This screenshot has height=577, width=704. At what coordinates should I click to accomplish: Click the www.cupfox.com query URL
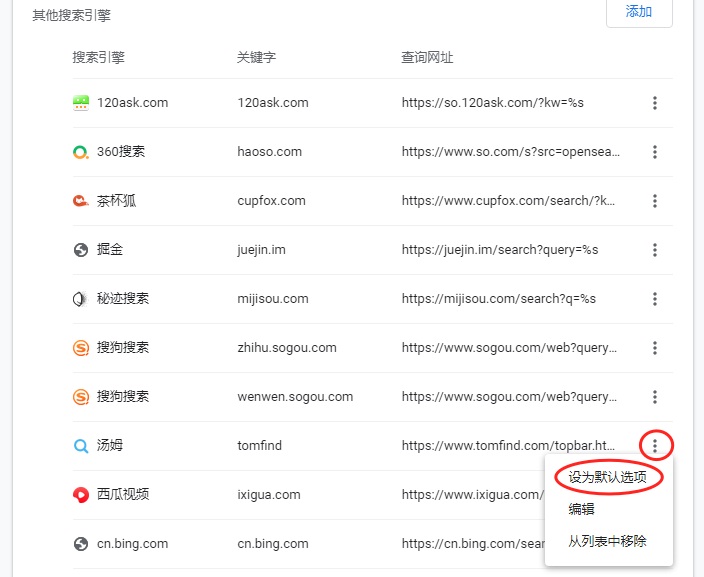coord(508,201)
